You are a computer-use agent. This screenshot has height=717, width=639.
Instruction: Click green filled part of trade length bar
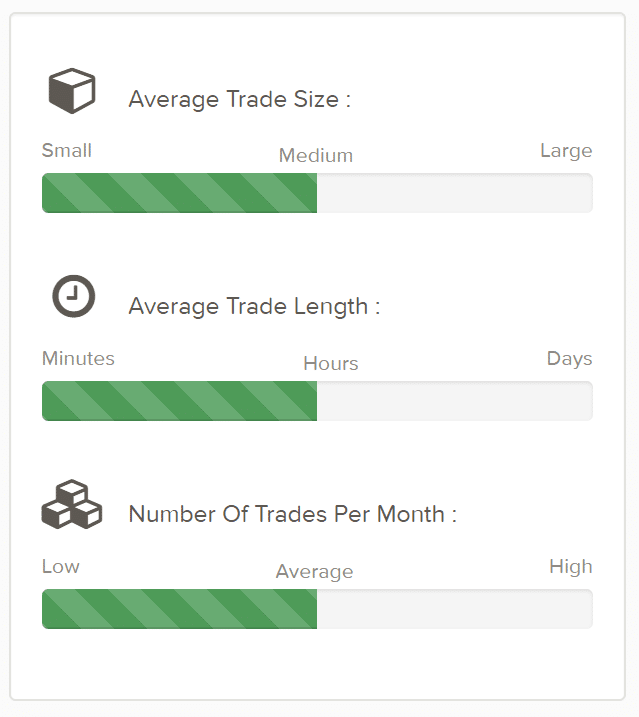click(179, 401)
